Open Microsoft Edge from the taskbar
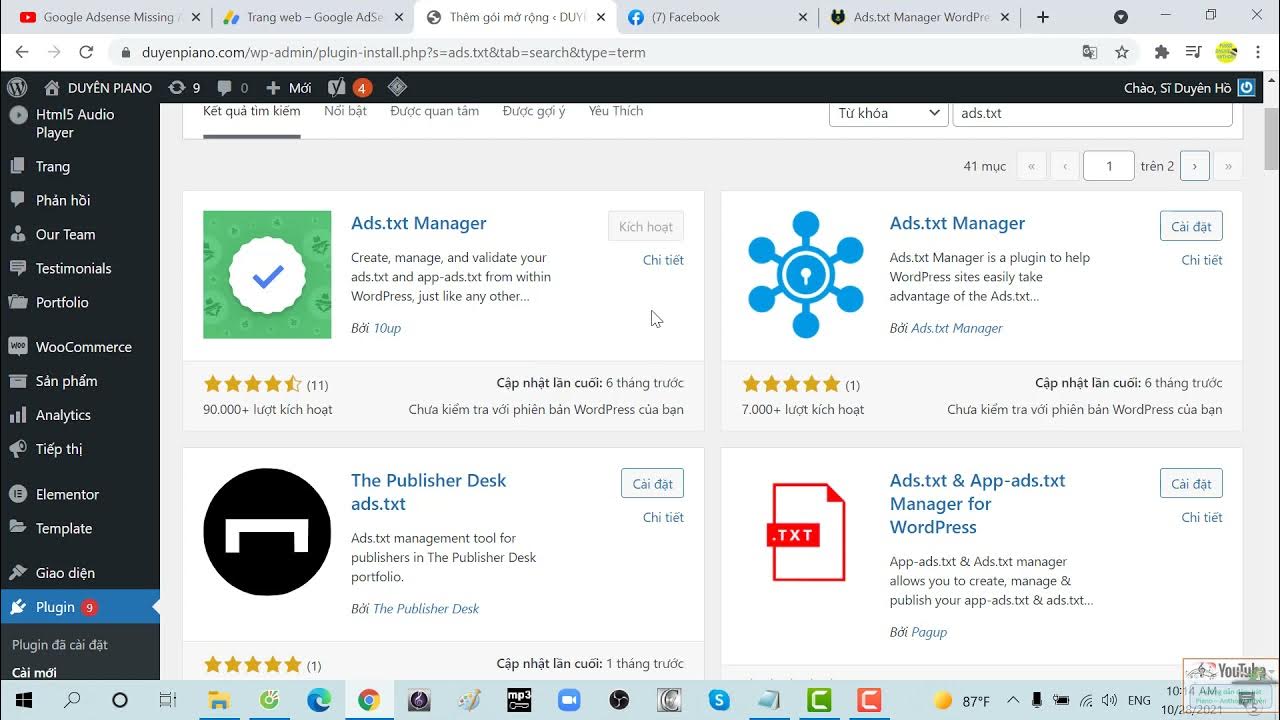Viewport: 1280px width, 720px height. [x=319, y=700]
